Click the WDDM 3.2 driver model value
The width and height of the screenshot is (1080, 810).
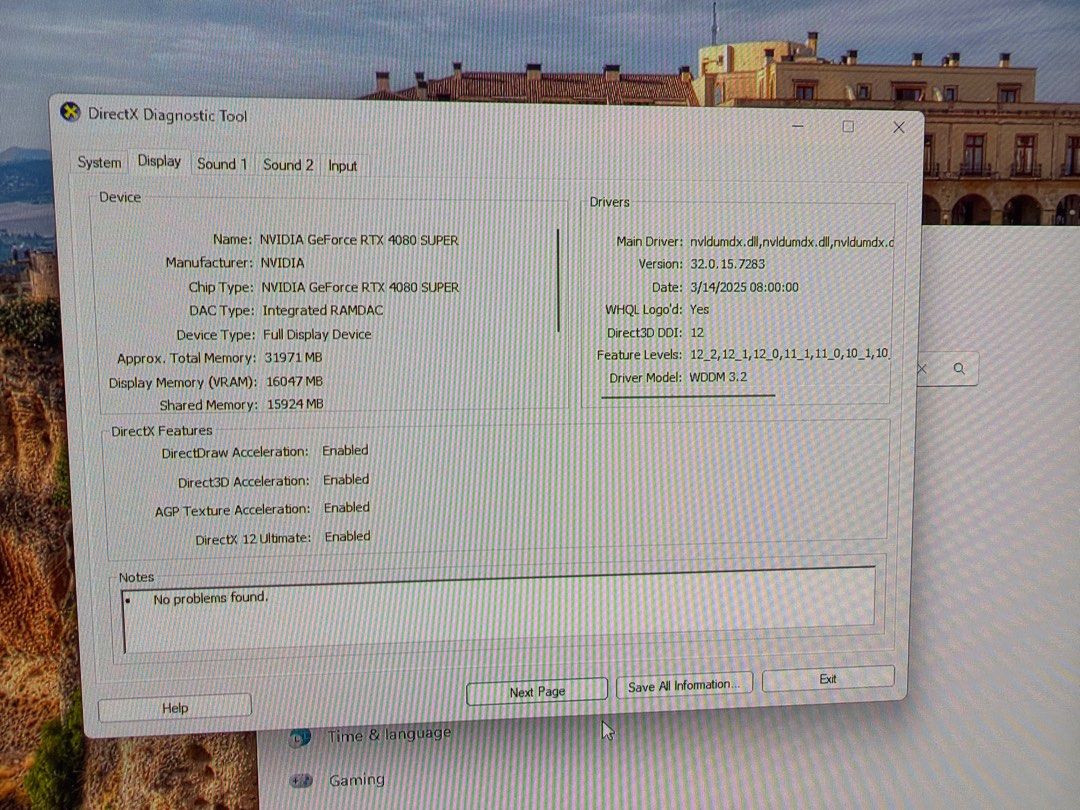(718, 377)
